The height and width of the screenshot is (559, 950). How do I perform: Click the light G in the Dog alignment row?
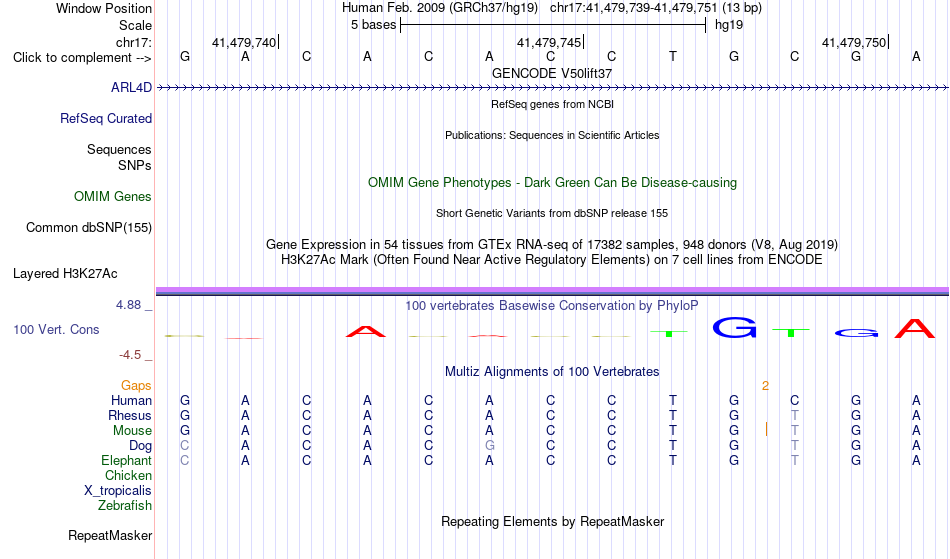tap(490, 446)
